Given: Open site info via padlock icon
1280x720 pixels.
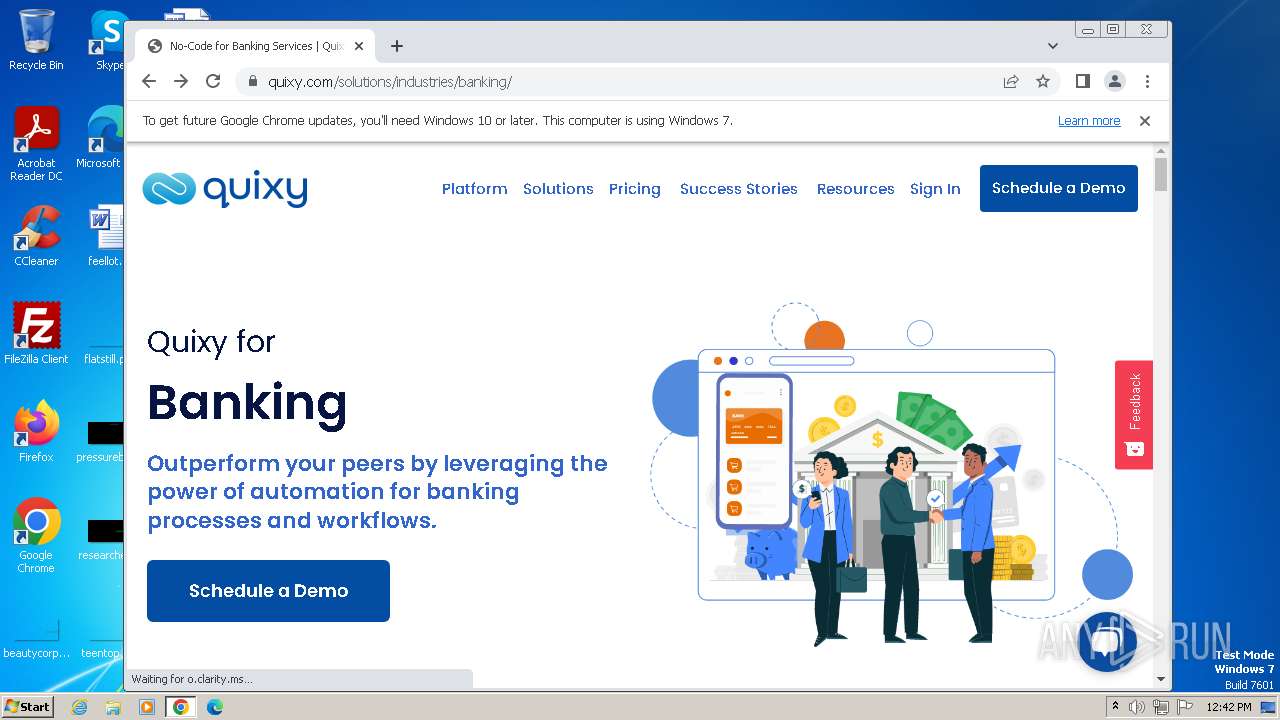Looking at the screenshot, I should [x=252, y=82].
